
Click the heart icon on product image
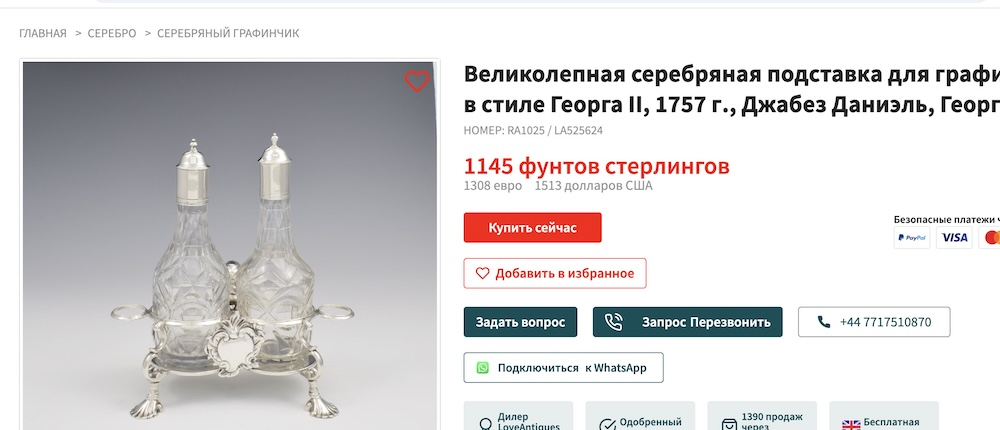tap(416, 81)
